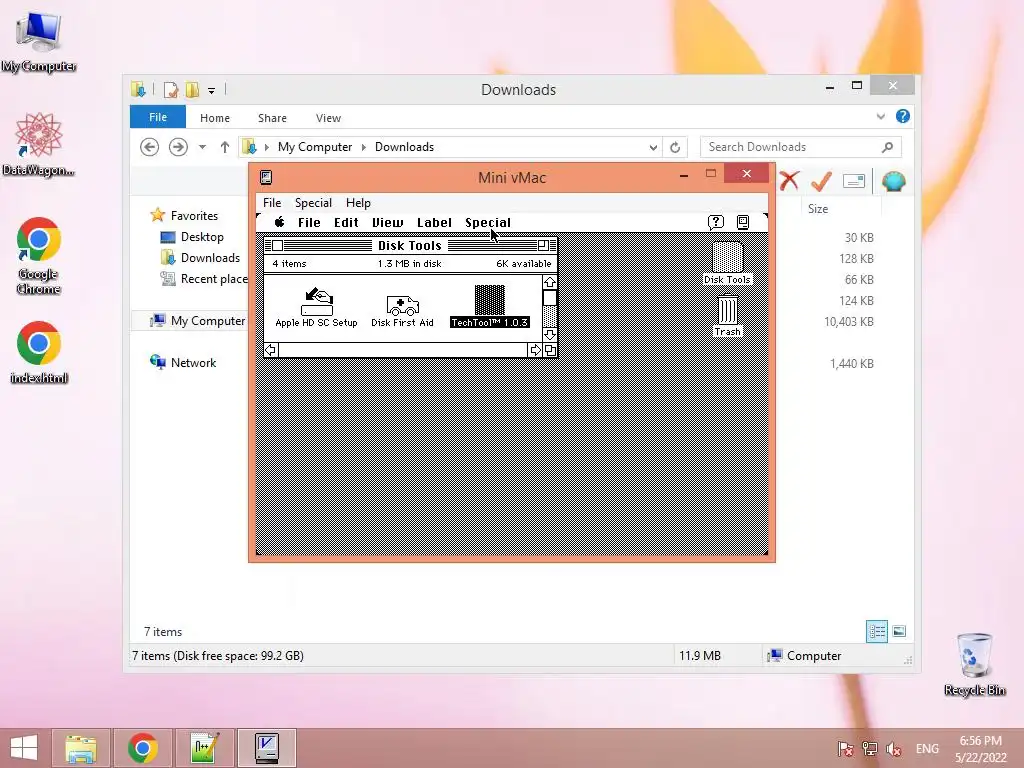Screen dimensions: 1024x768
Task: Switch to details view icon in Explorer
Action: tap(876, 631)
